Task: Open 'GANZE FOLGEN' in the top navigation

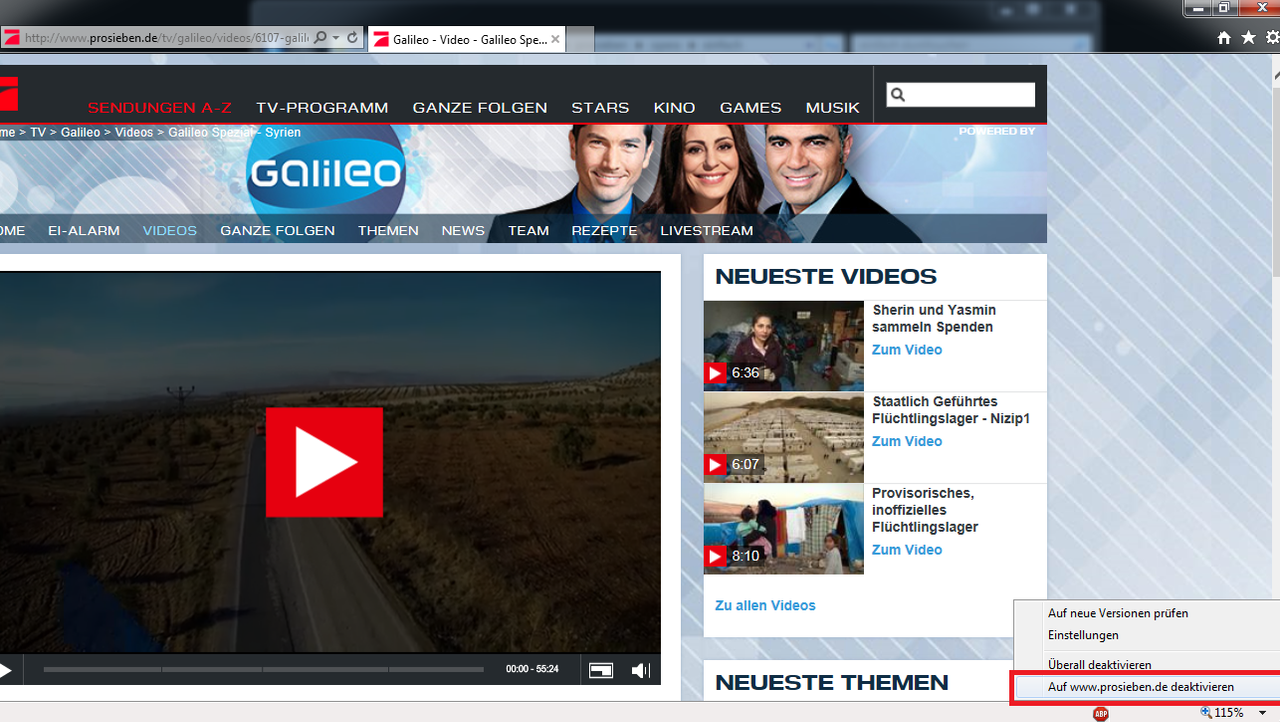Action: [480, 108]
